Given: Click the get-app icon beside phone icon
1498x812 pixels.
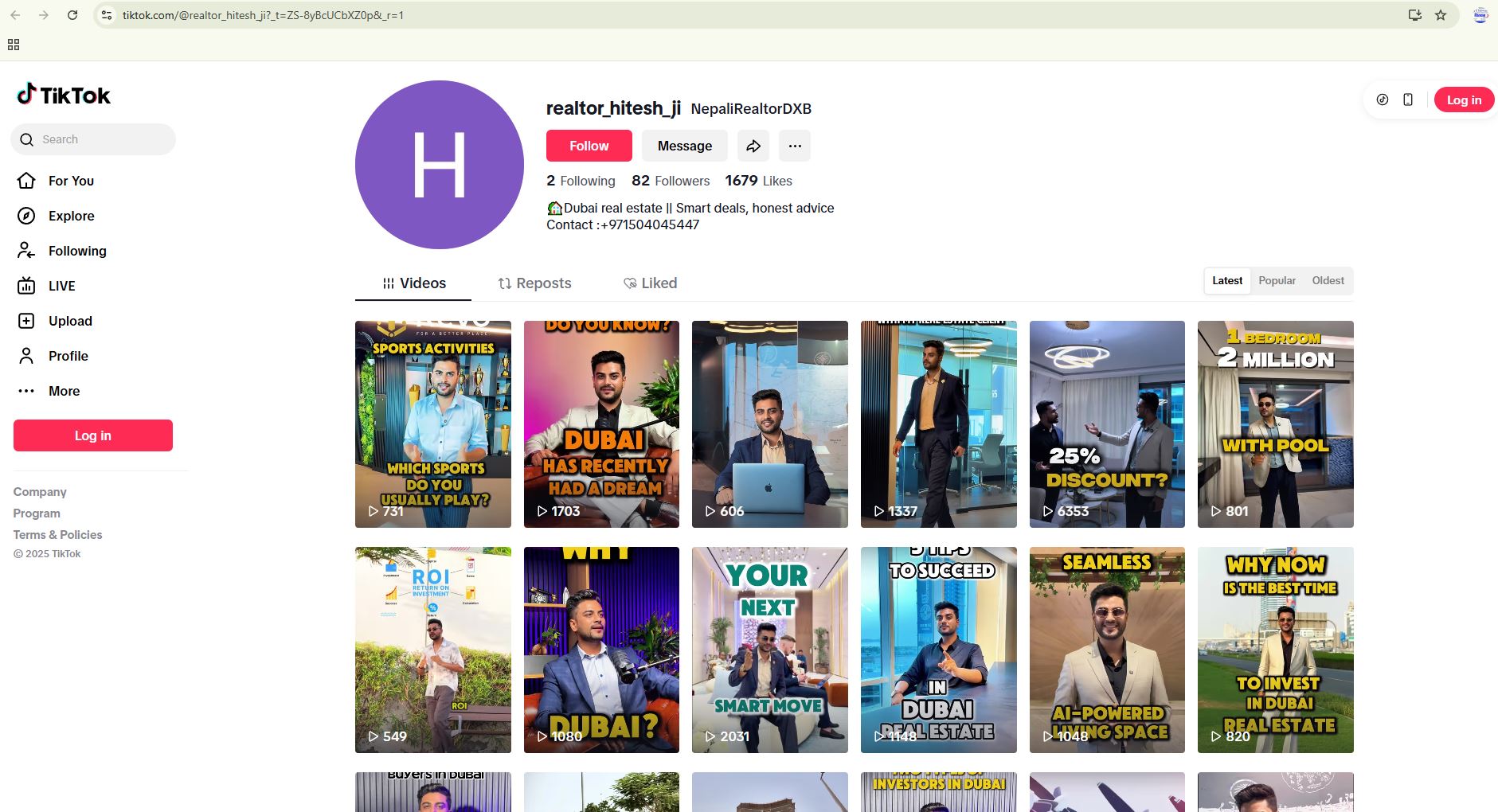Looking at the screenshot, I should point(1383,100).
